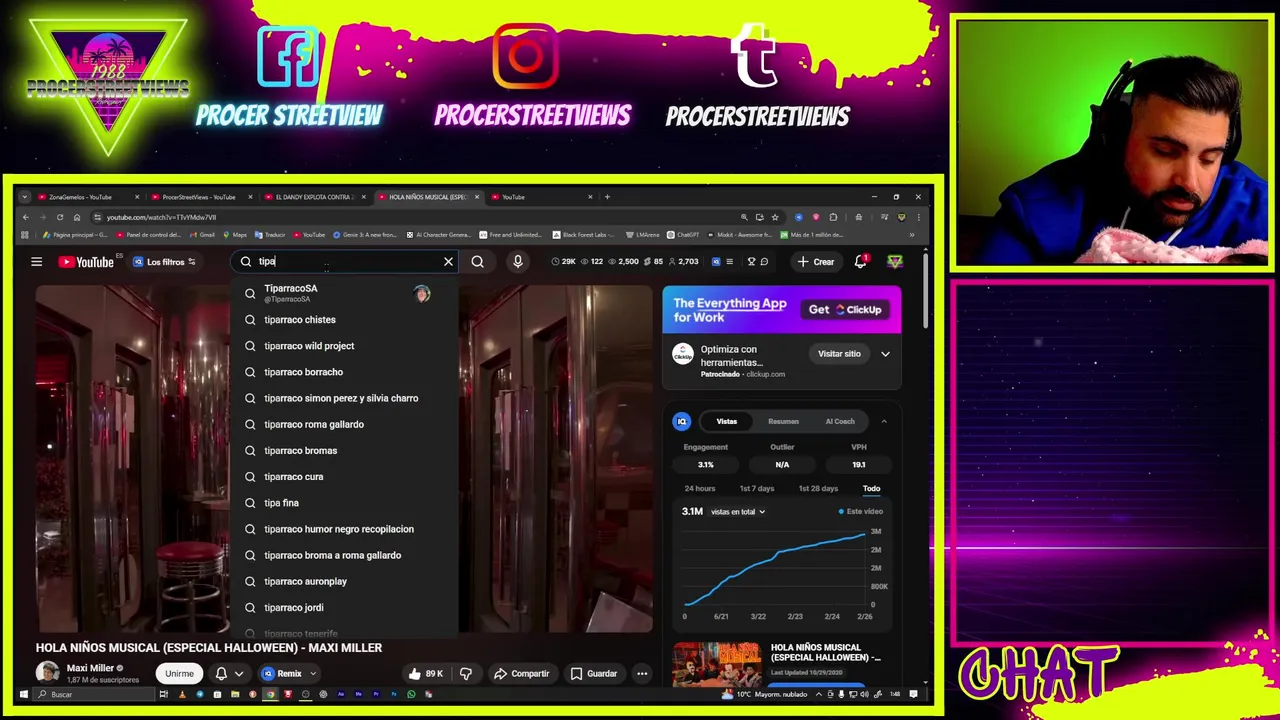Open the notification bell dropdown beside Unirme

(229, 674)
